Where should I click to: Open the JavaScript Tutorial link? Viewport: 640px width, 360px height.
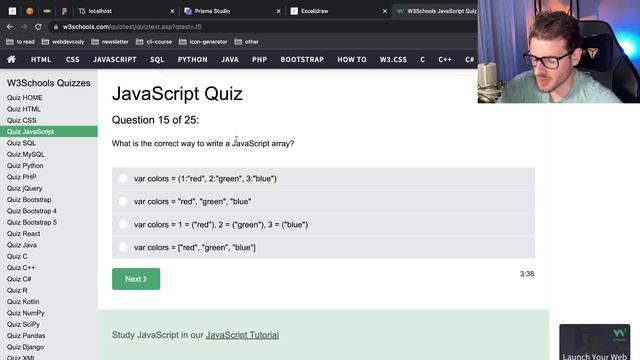coord(242,335)
